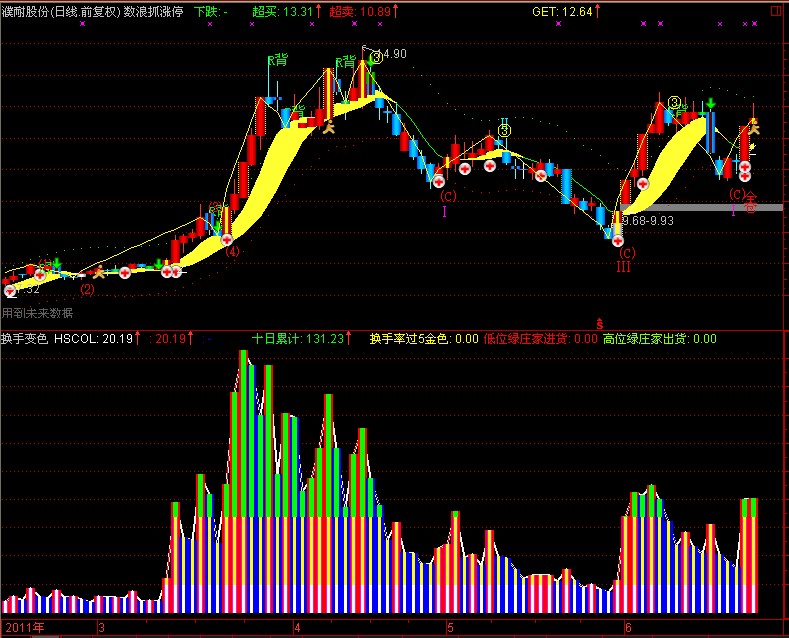The height and width of the screenshot is (638, 789).
Task: Click the red plus marker beside 7.32
Action: pyautogui.click(x=10, y=290)
